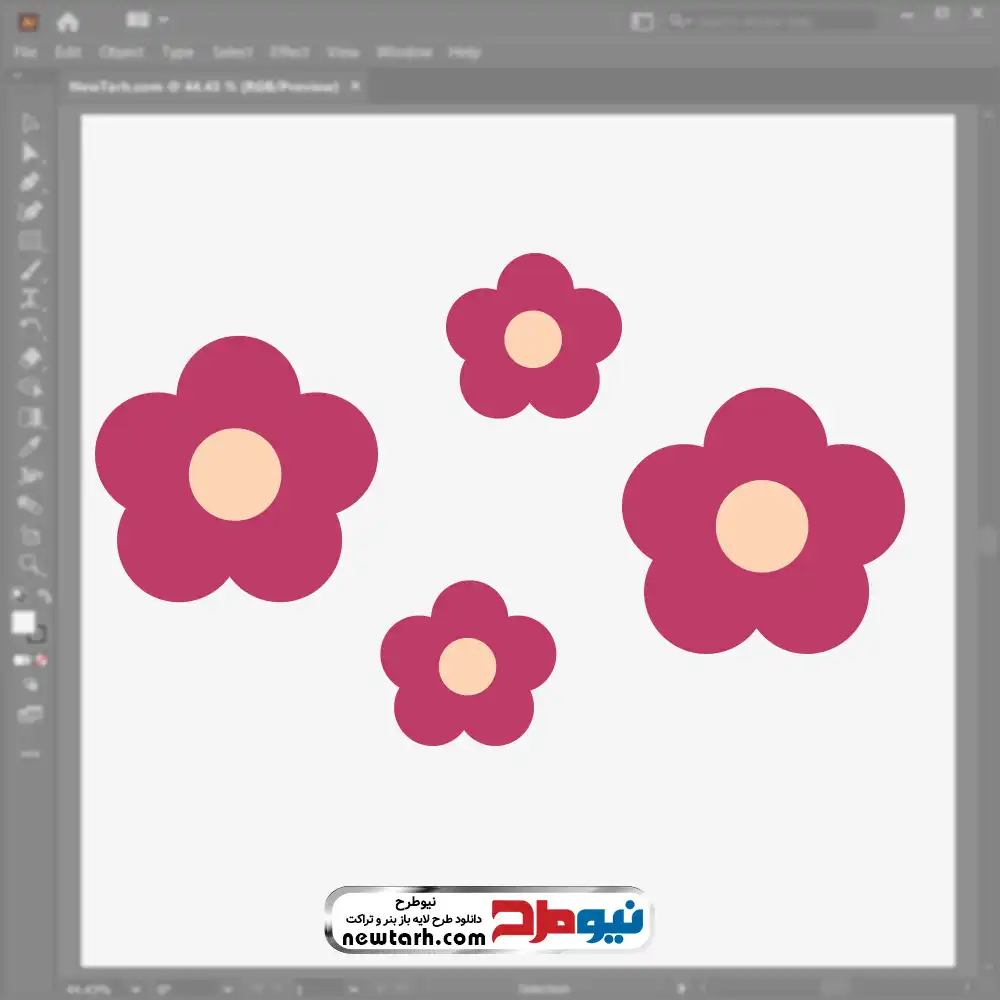Image resolution: width=1000 pixels, height=1000 pixels.
Task: Swap fill and stroke colors
Action: (44, 596)
